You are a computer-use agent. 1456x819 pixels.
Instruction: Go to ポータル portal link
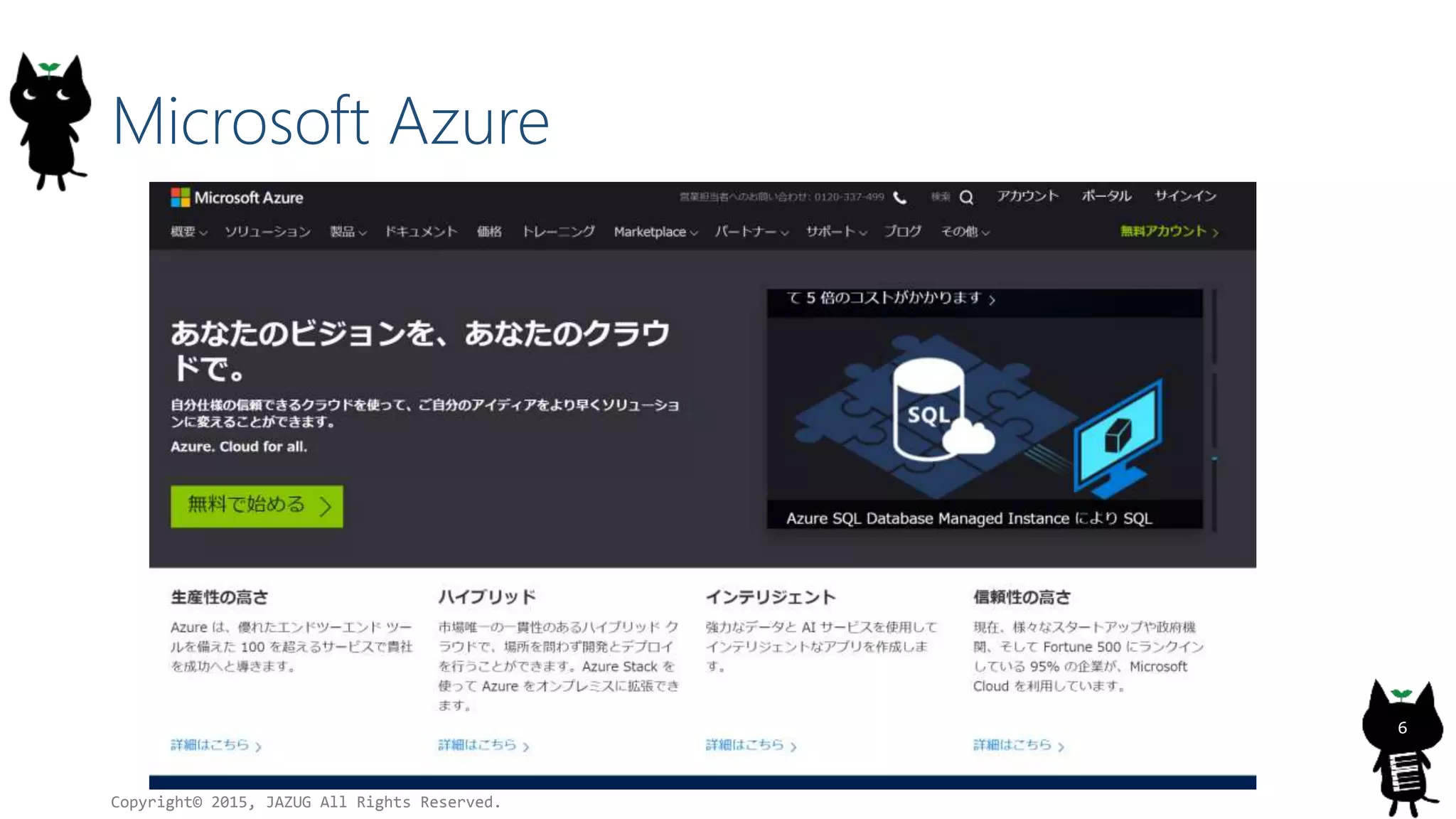coord(1106,196)
